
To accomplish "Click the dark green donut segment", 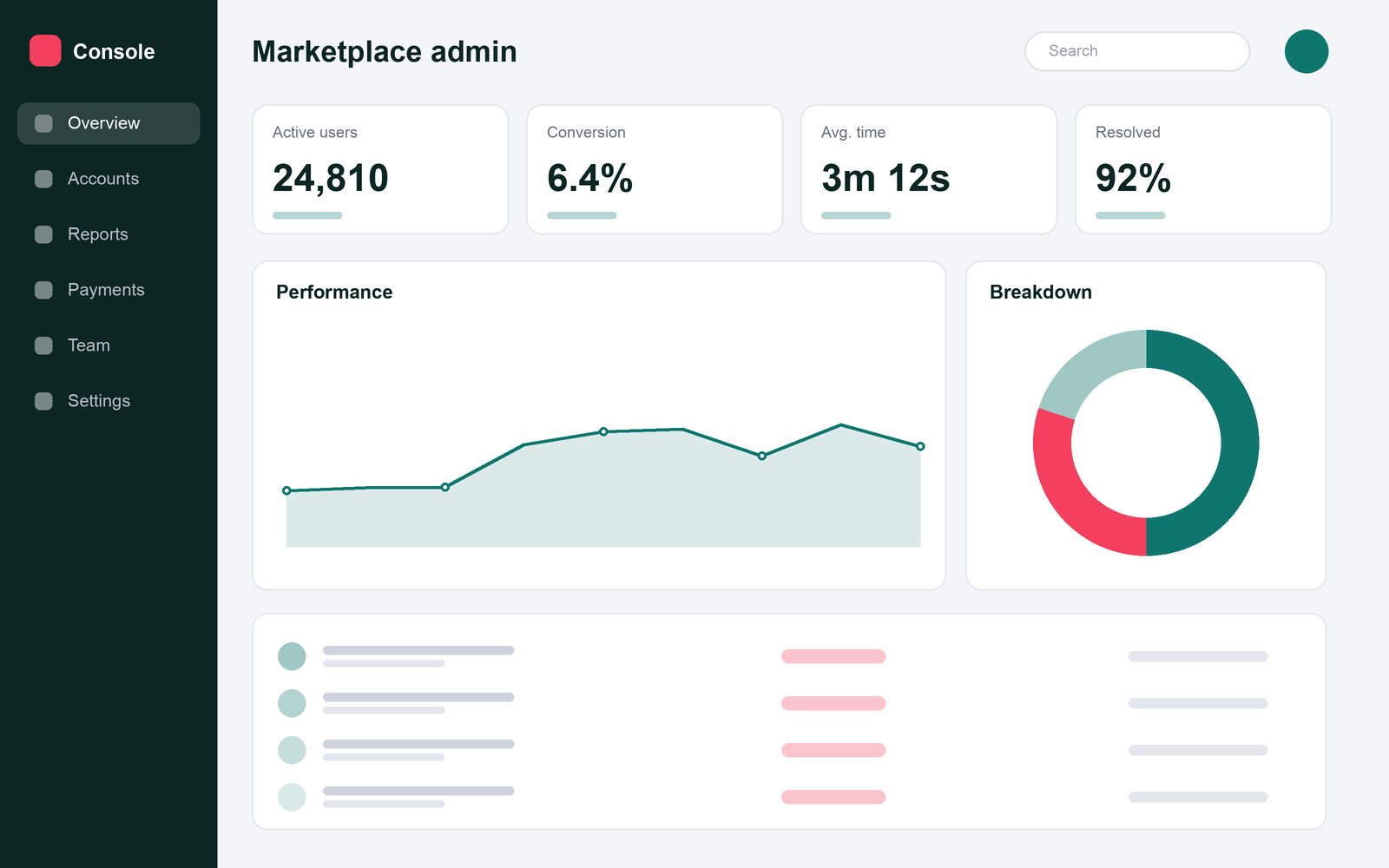I will point(1240,443).
